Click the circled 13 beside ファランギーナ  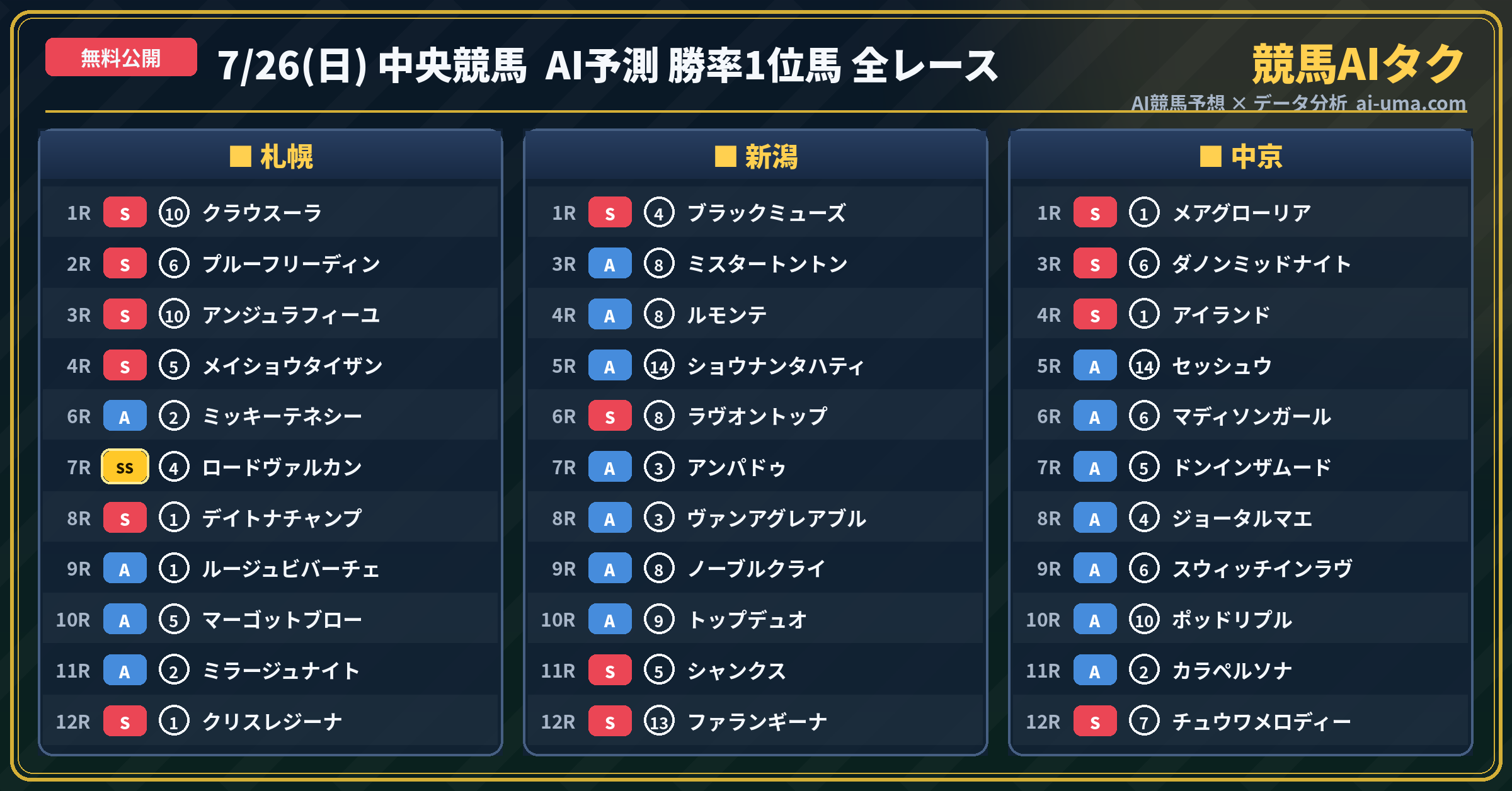point(659,721)
